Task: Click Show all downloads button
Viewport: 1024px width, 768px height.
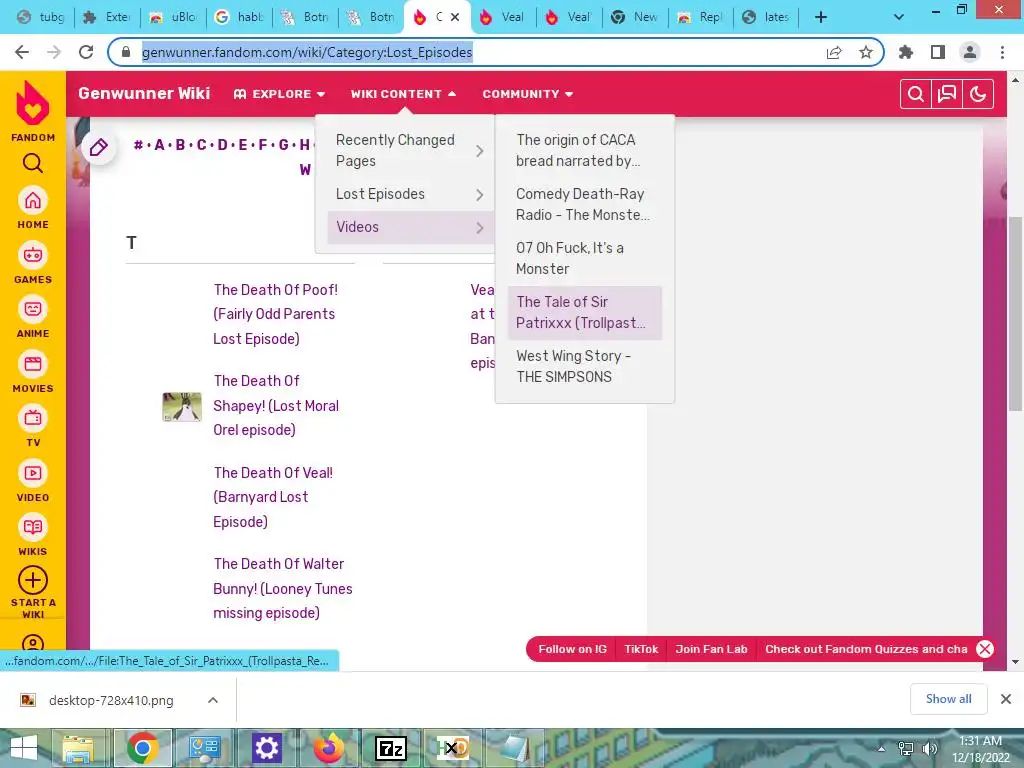Action: [x=948, y=699]
